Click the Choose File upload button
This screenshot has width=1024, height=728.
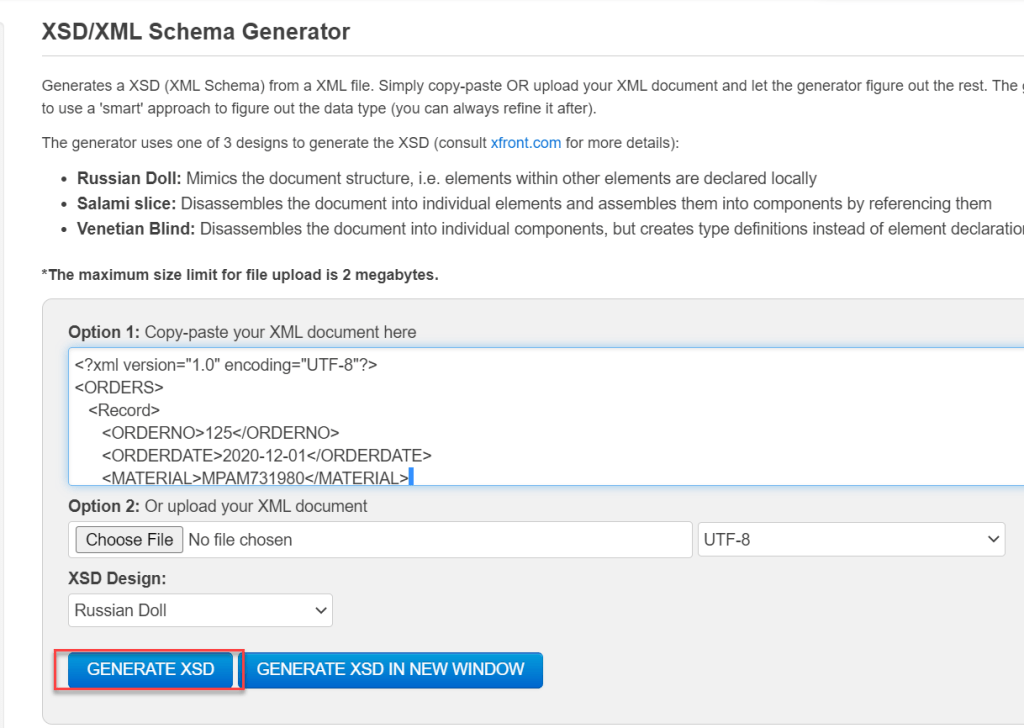(129, 540)
